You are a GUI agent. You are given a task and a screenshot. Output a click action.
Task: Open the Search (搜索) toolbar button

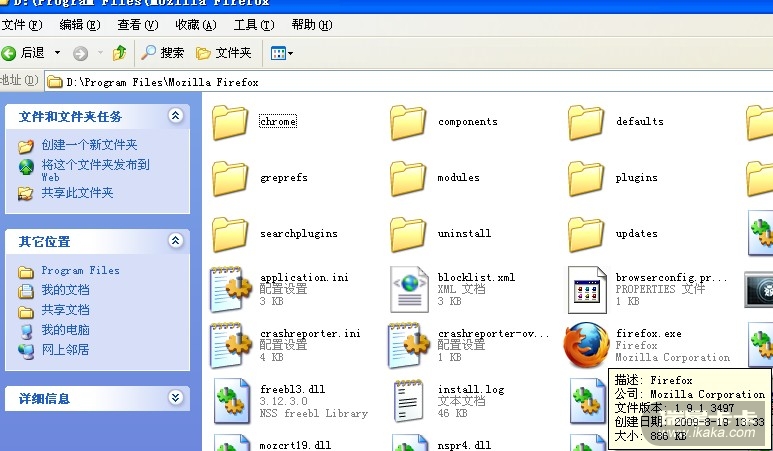pos(163,53)
